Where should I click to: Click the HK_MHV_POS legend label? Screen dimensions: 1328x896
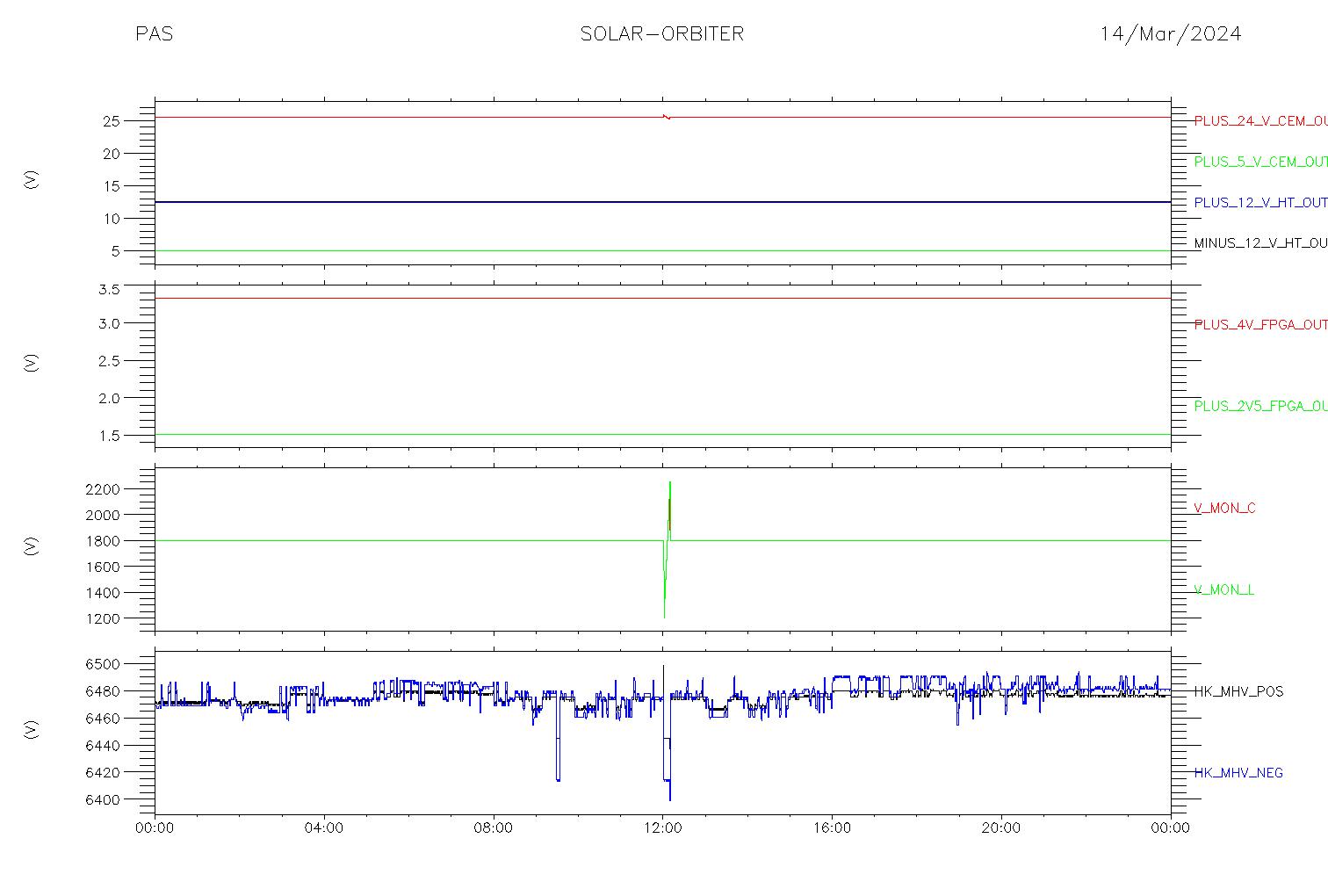pos(1238,692)
